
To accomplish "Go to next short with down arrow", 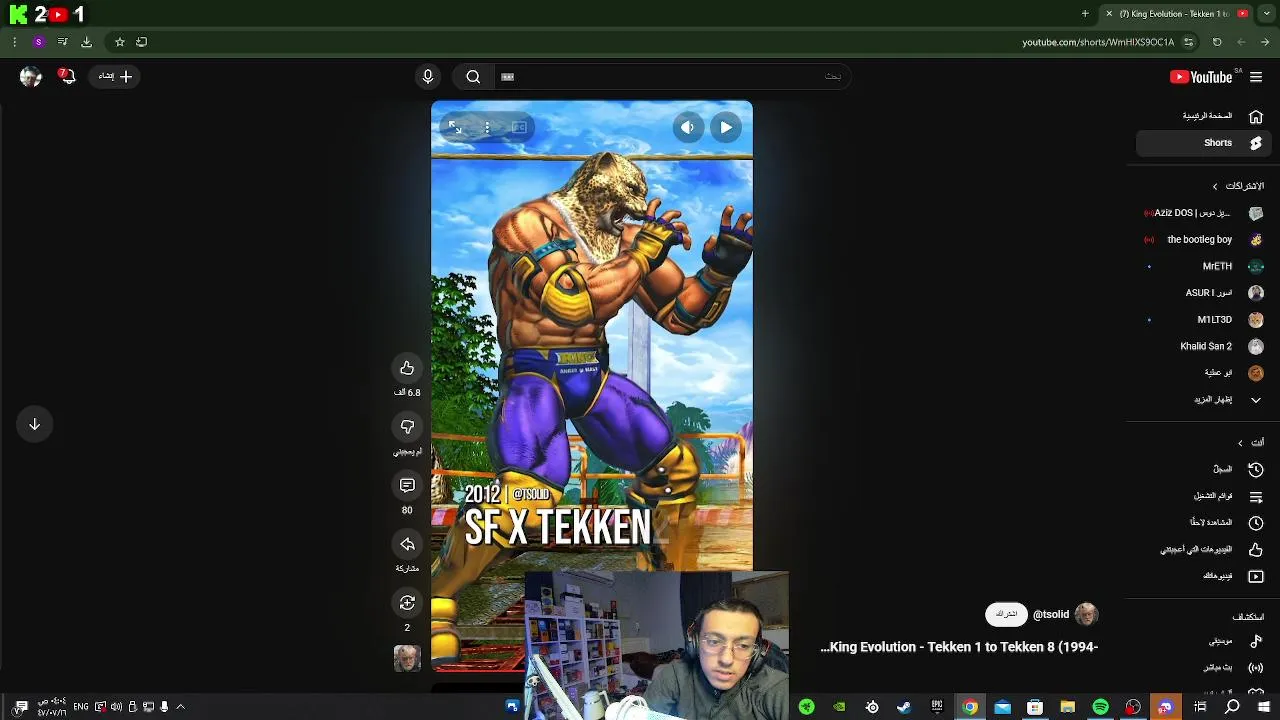I will tap(34, 424).
